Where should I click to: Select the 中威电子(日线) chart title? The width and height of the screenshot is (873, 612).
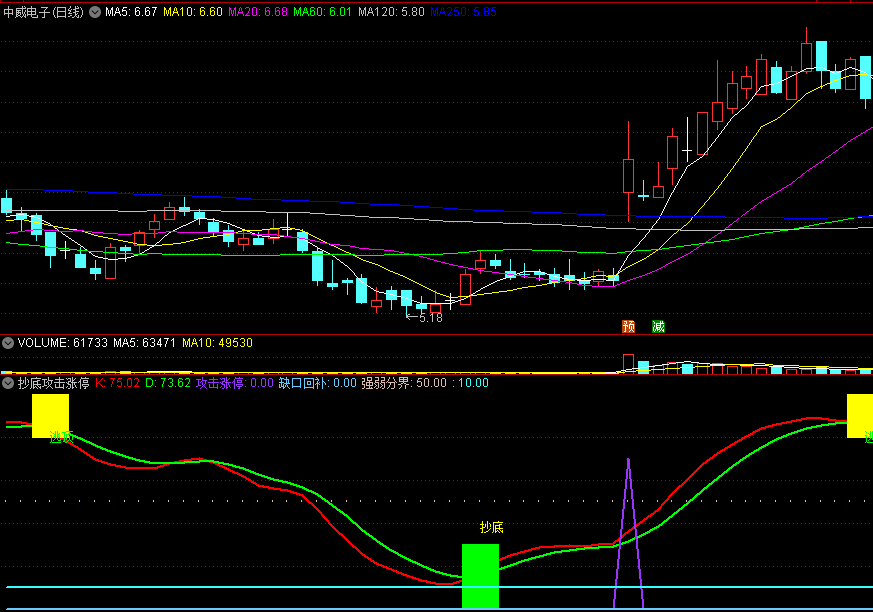(43, 12)
